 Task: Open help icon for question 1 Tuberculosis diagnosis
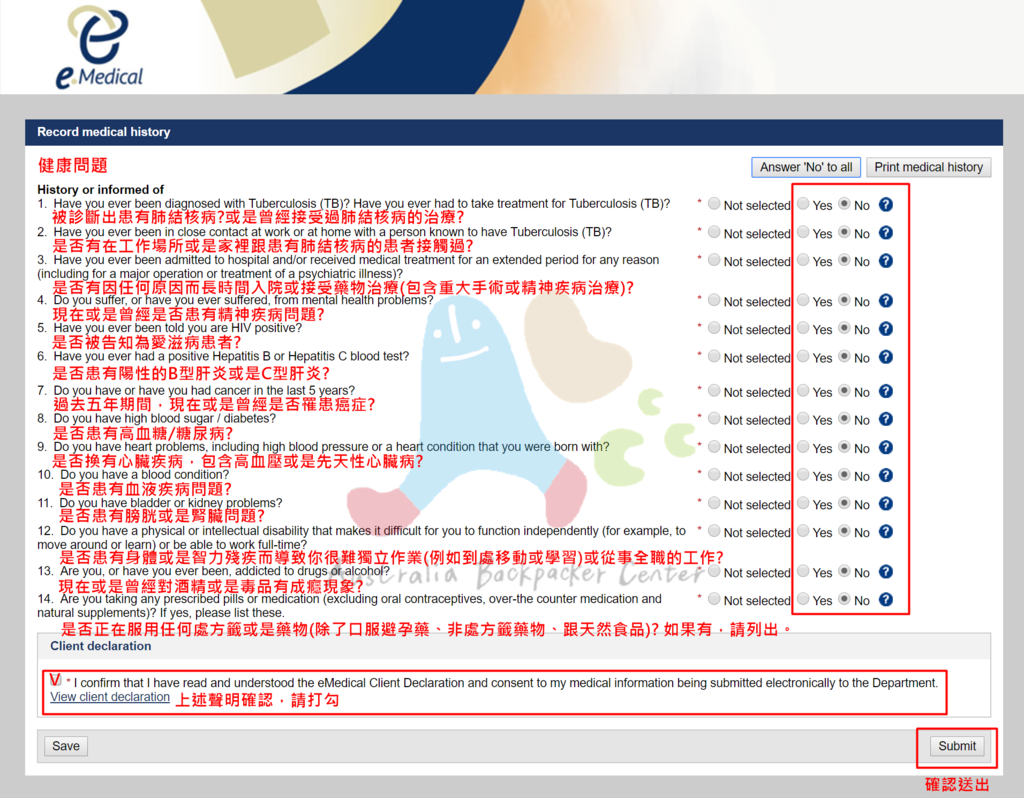point(886,204)
